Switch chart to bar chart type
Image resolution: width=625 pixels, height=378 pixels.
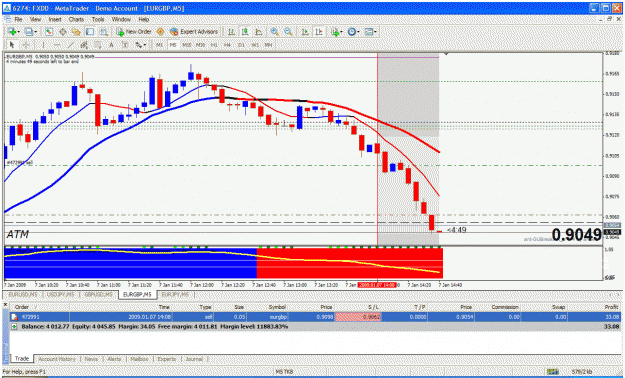[x=231, y=32]
